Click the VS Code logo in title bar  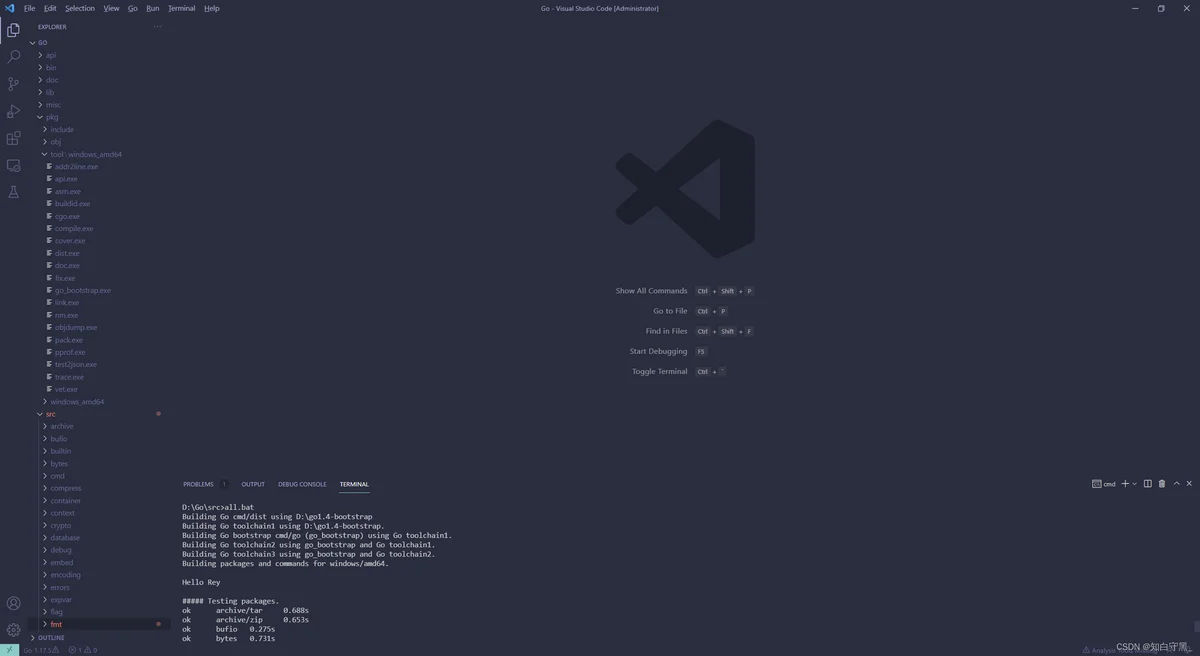click(x=10, y=8)
